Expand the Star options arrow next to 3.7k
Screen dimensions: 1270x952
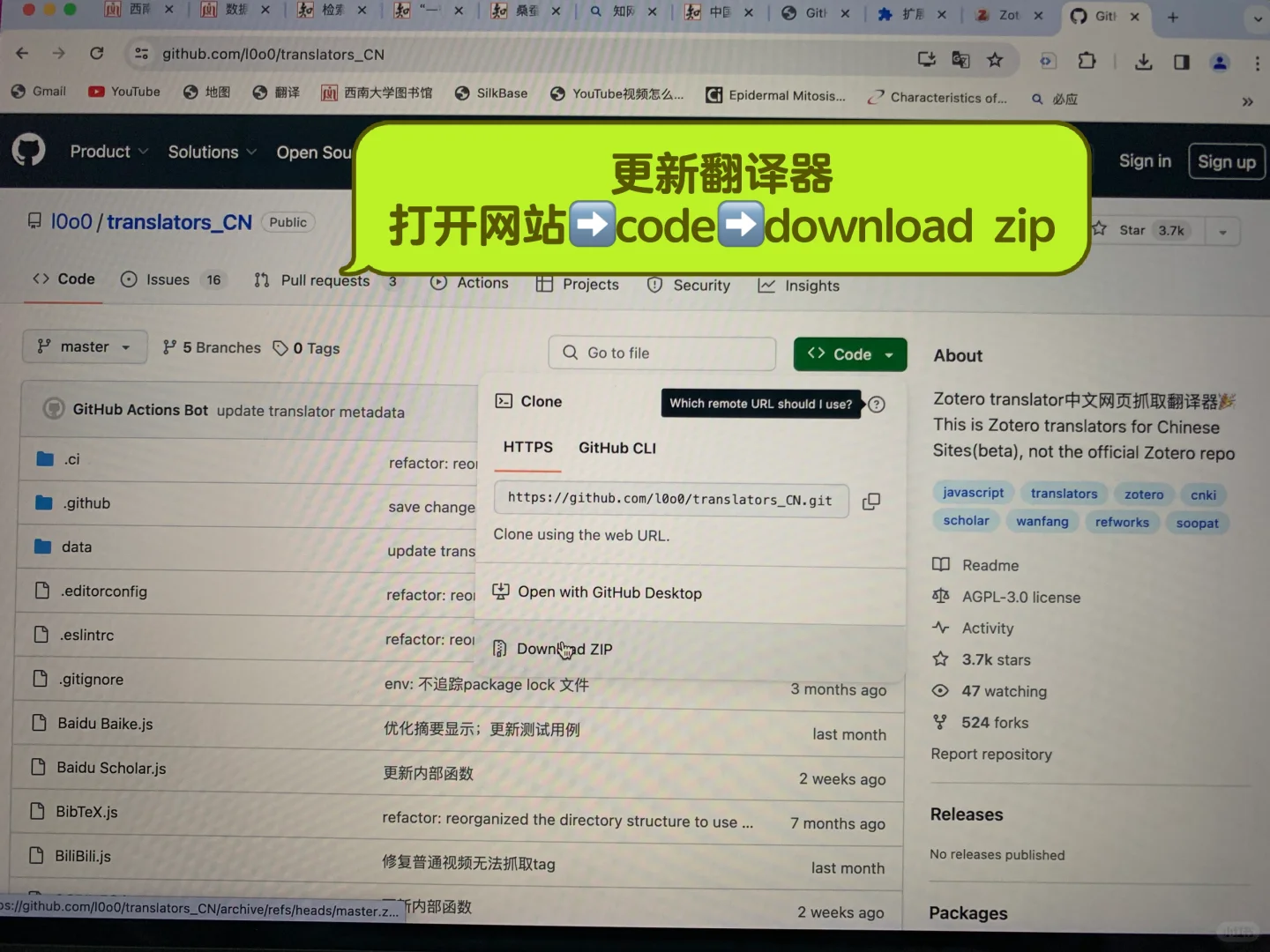[1222, 231]
